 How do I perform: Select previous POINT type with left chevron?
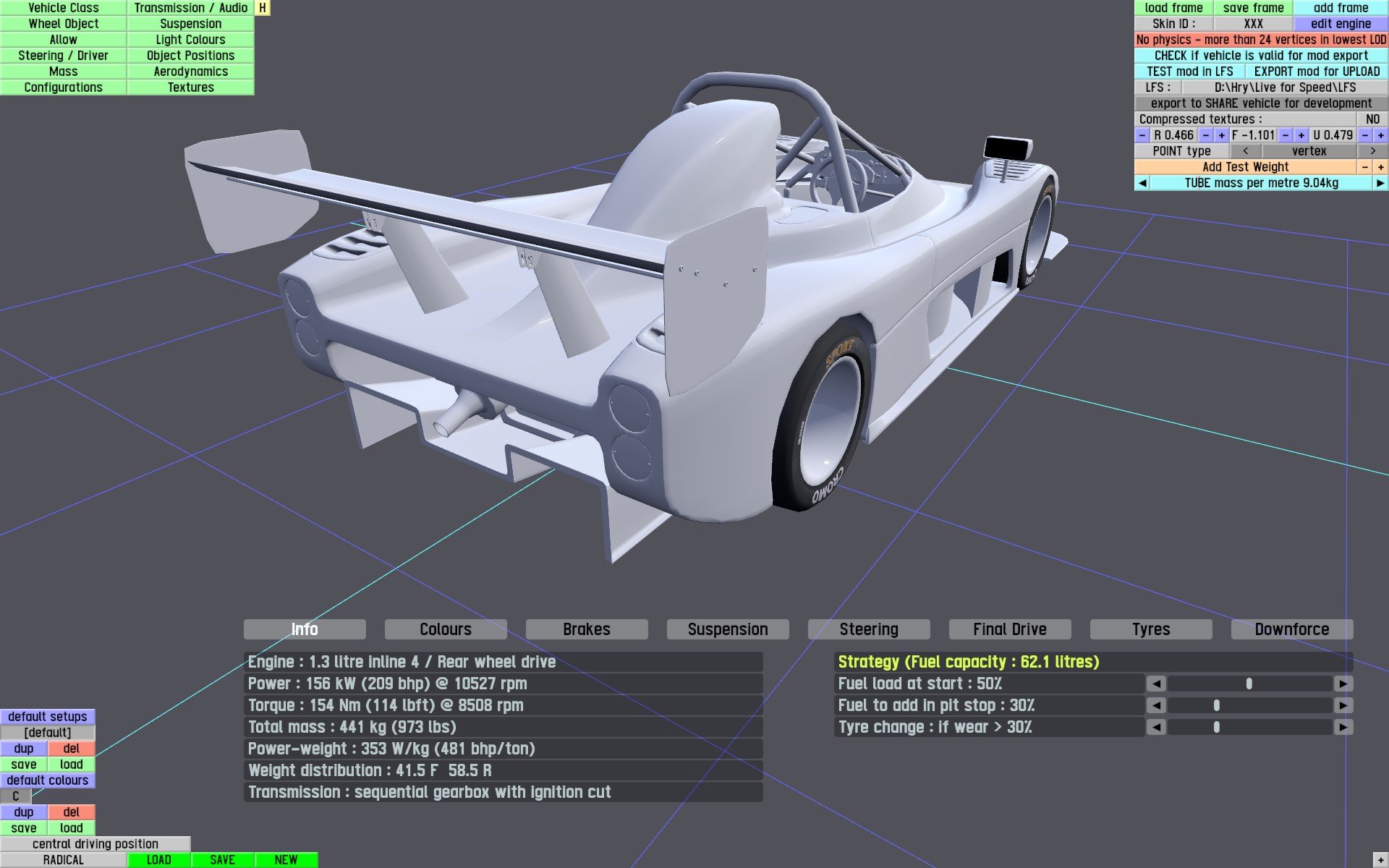1245,151
